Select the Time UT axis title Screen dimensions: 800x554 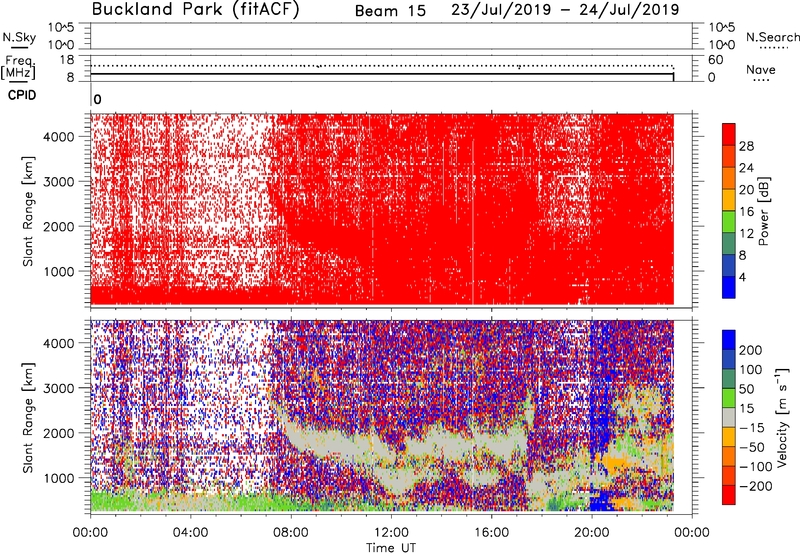pyautogui.click(x=391, y=548)
